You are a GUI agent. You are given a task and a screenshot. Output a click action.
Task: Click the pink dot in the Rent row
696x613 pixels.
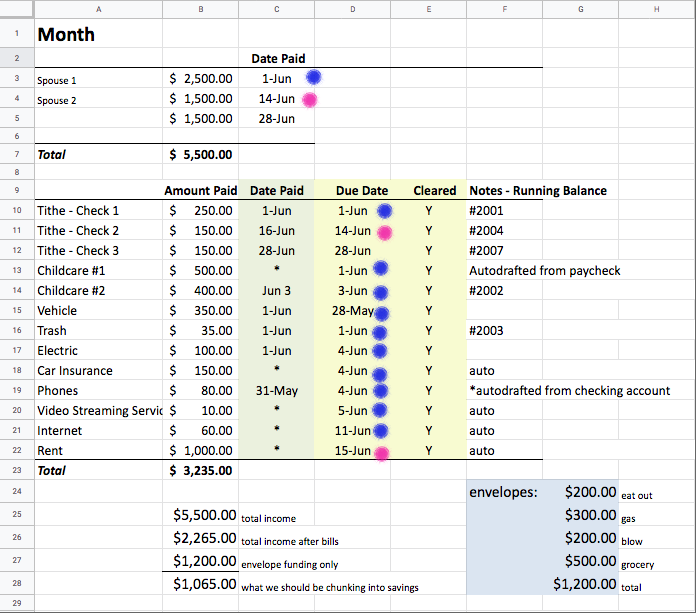pyautogui.click(x=381, y=452)
